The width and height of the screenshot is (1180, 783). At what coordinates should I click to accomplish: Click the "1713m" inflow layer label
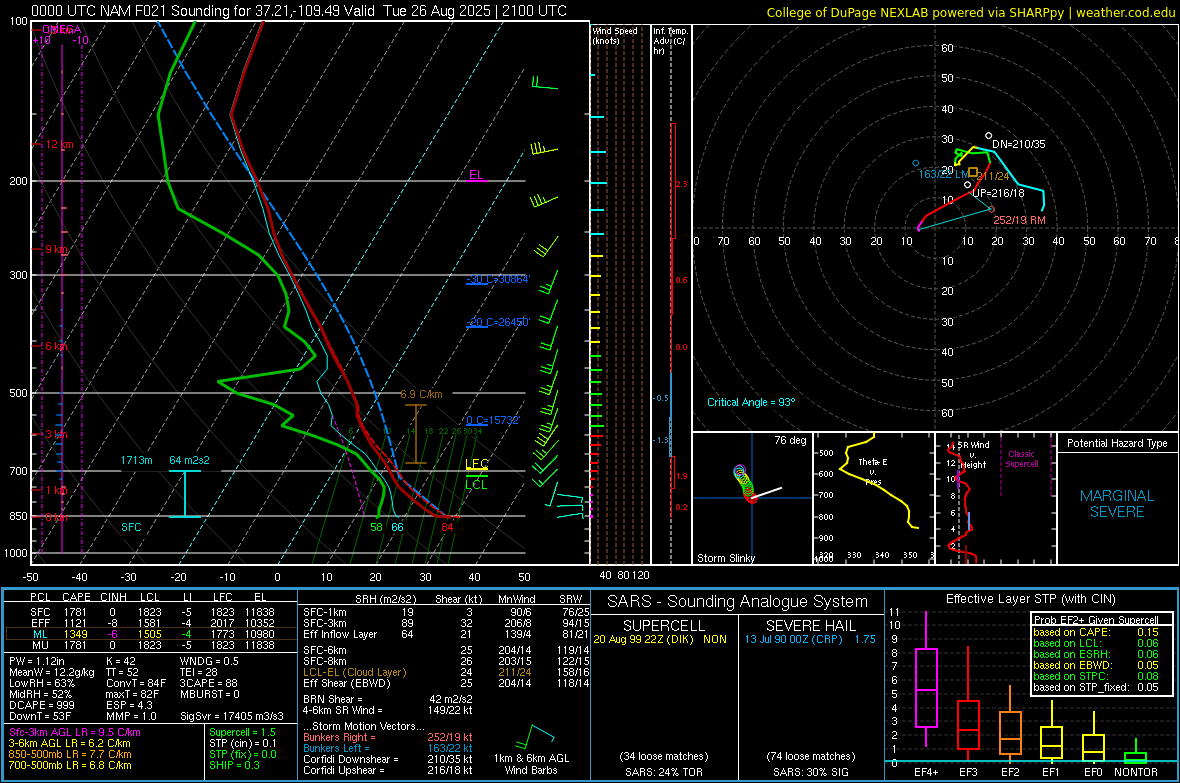136,460
